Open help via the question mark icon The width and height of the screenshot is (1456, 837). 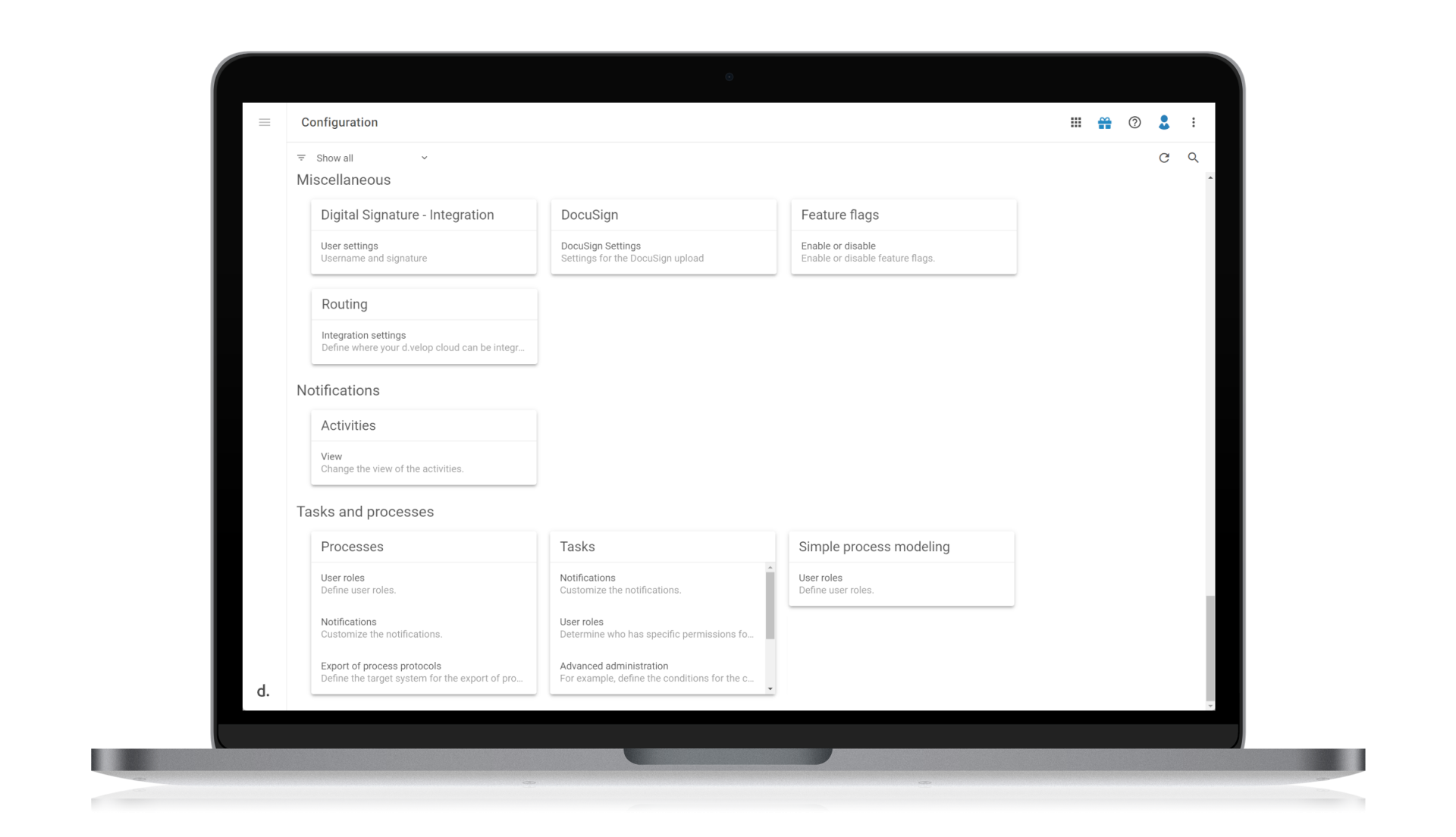(1134, 122)
